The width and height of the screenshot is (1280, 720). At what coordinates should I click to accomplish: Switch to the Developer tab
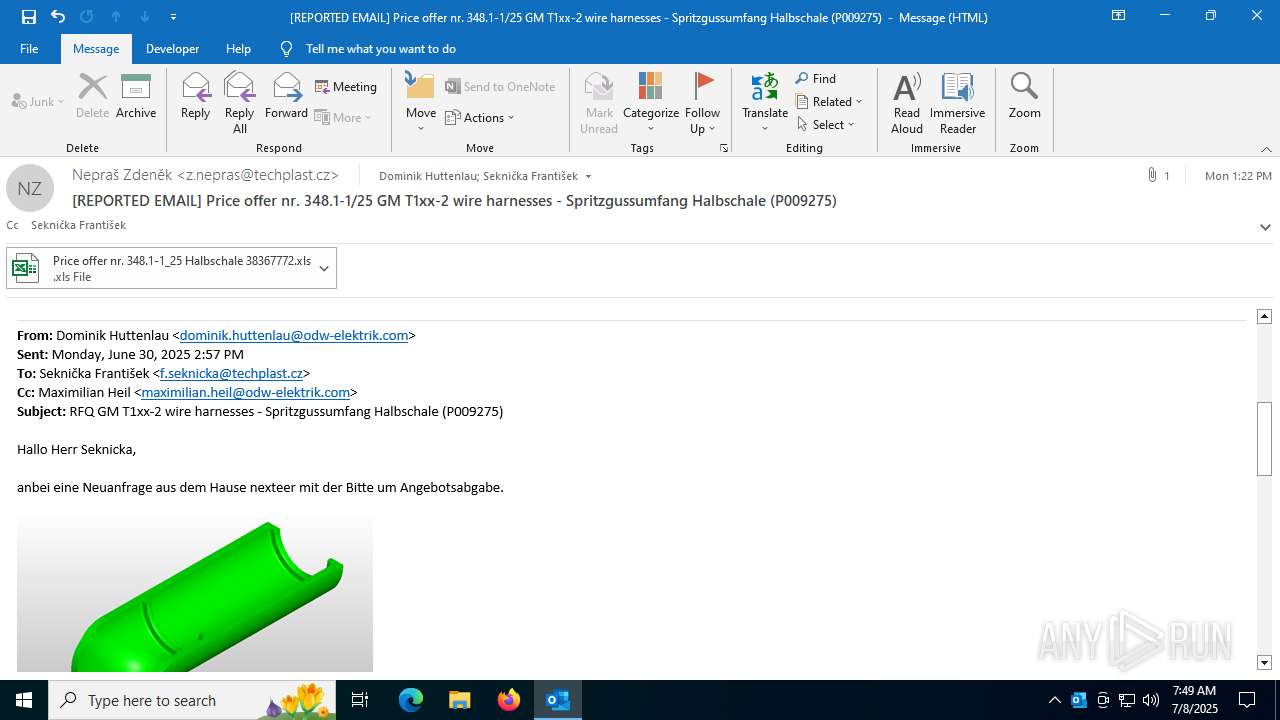click(172, 49)
